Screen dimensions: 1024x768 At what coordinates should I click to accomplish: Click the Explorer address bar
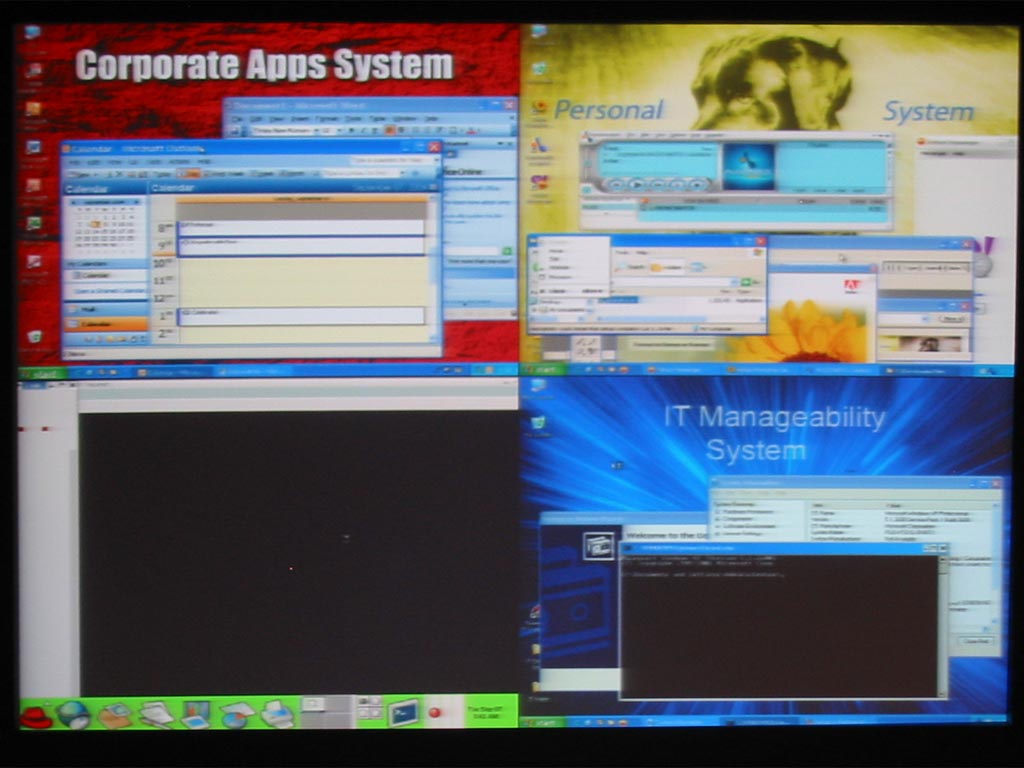tap(673, 282)
